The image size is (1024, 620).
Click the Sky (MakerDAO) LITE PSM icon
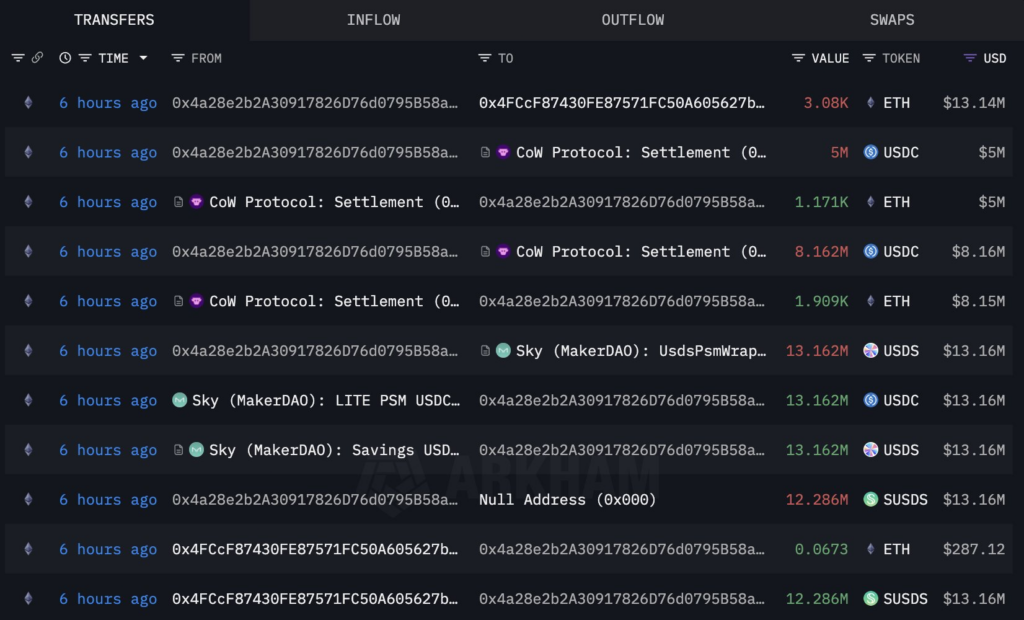(x=180, y=400)
